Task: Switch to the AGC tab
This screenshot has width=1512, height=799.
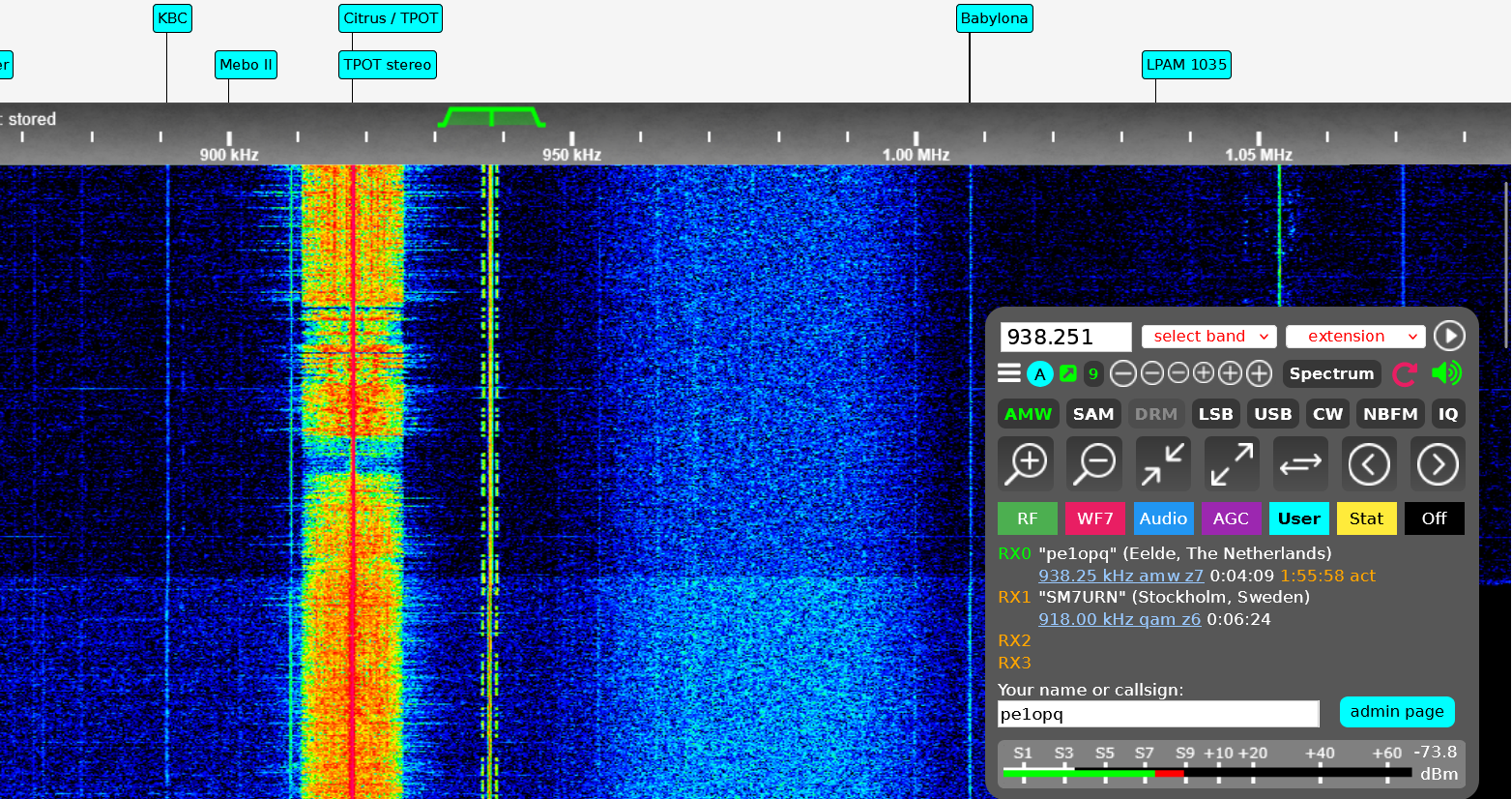Action: click(1231, 518)
